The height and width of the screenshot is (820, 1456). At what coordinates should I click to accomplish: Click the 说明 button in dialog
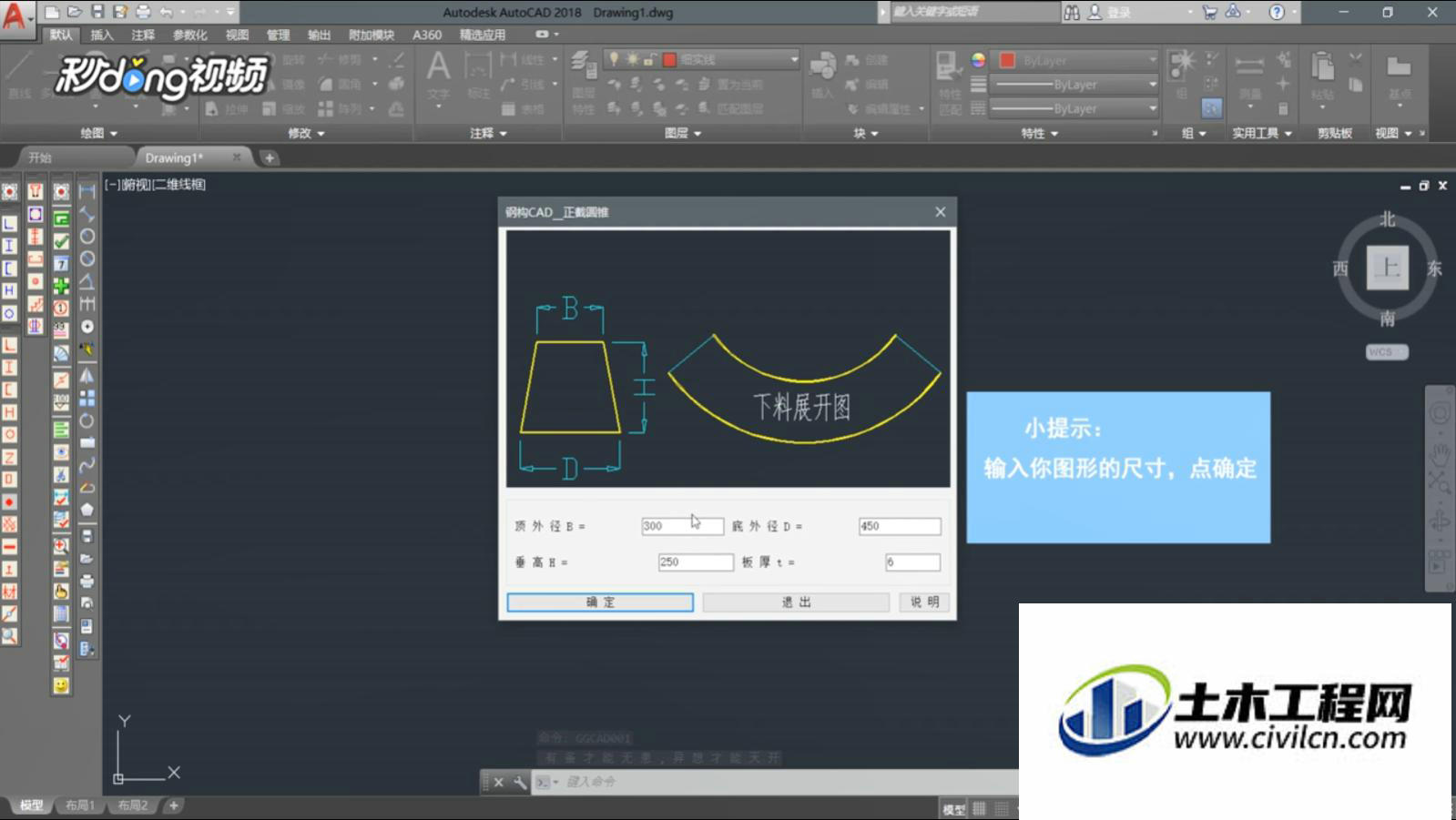point(924,602)
